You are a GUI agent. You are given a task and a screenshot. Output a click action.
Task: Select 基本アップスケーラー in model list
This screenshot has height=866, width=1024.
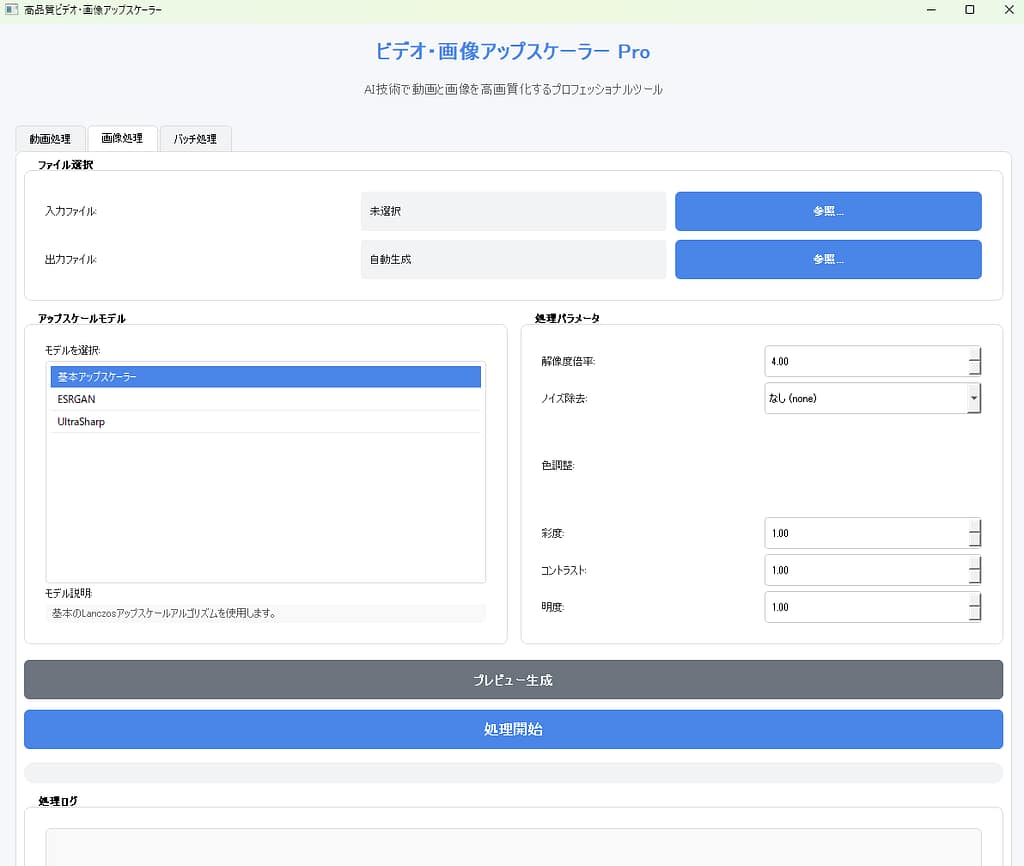pos(266,377)
